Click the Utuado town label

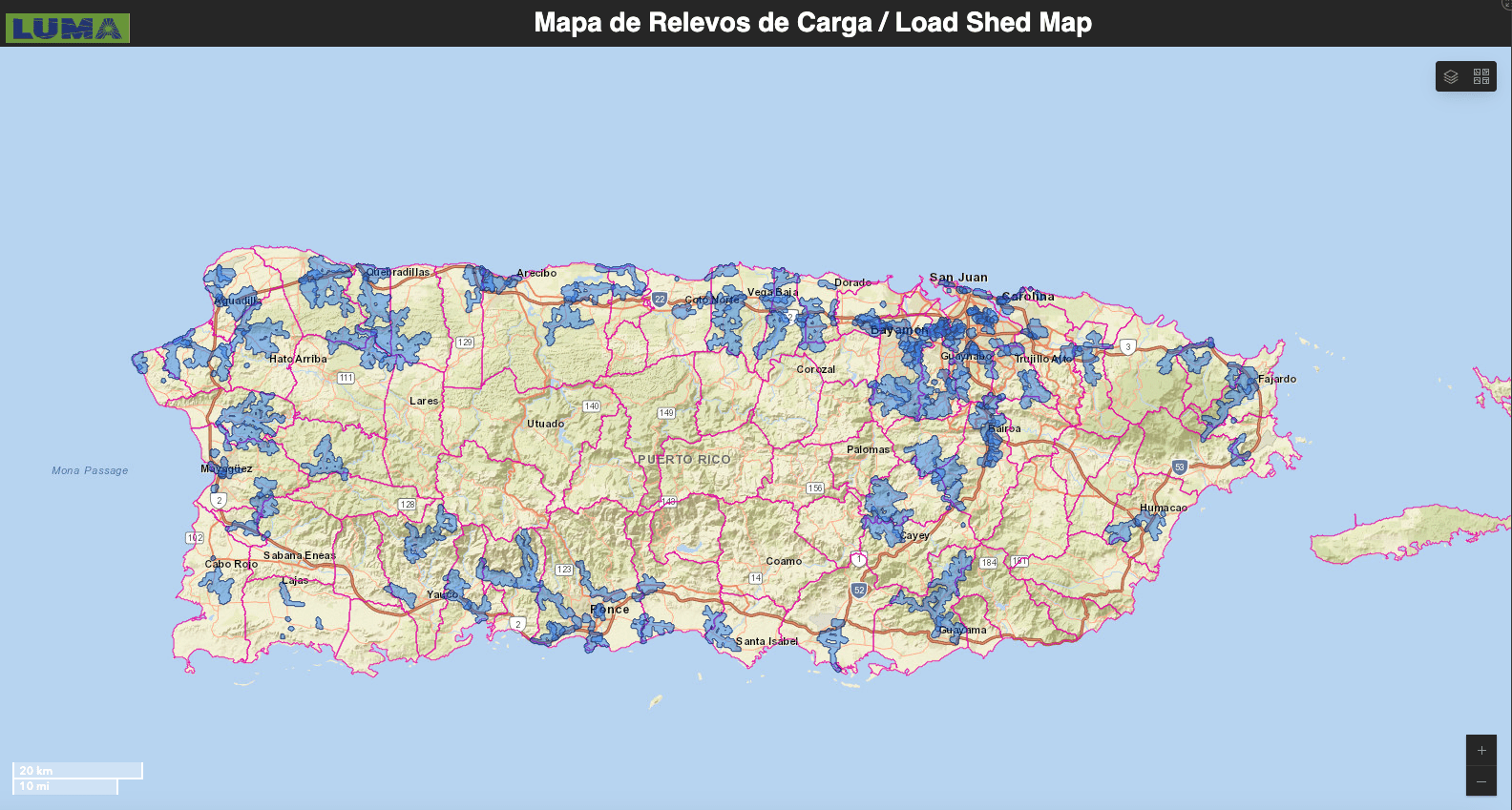tap(546, 424)
